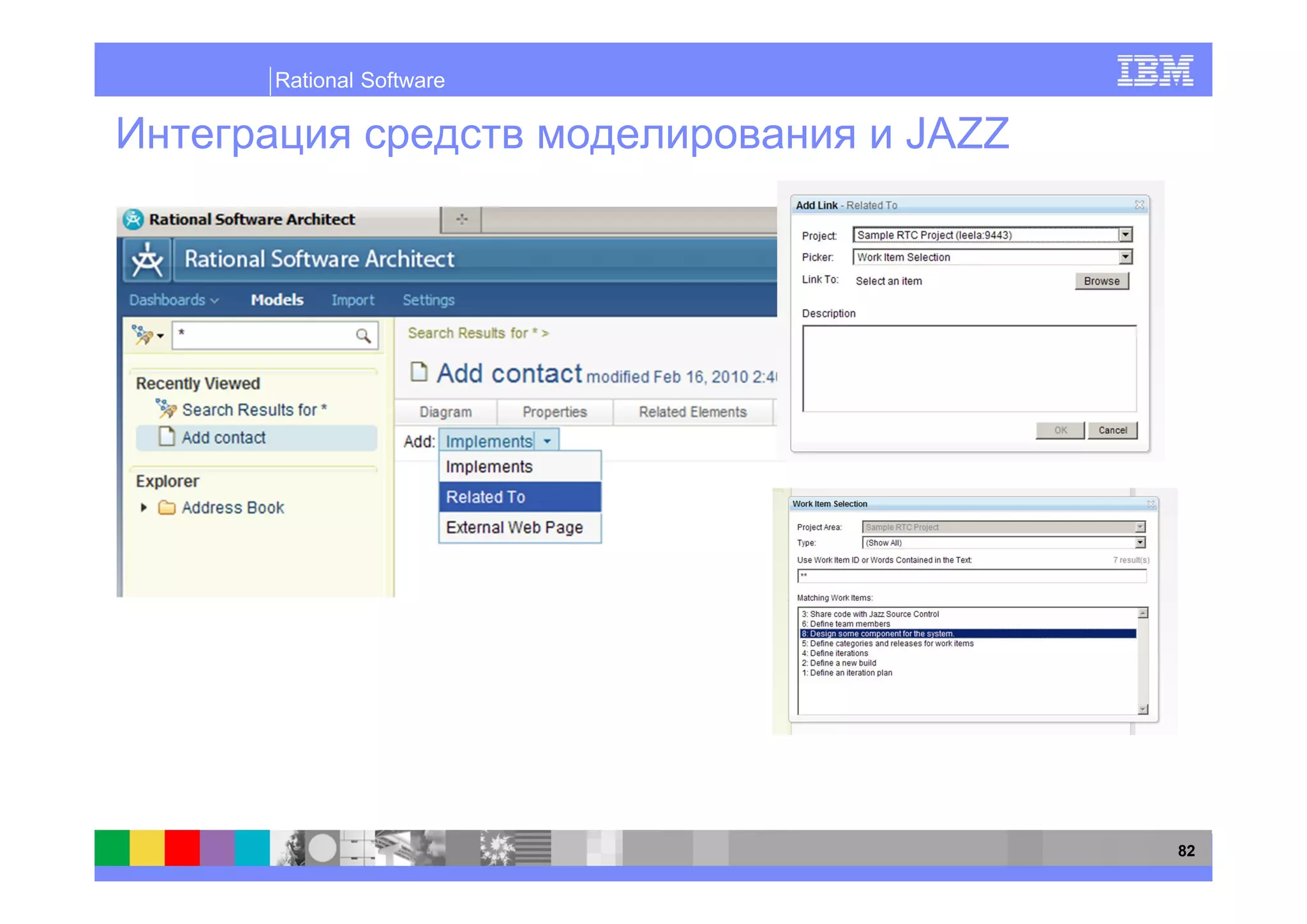This screenshot has height=924, width=1307.
Task: Select External Web Page option
Action: point(520,528)
